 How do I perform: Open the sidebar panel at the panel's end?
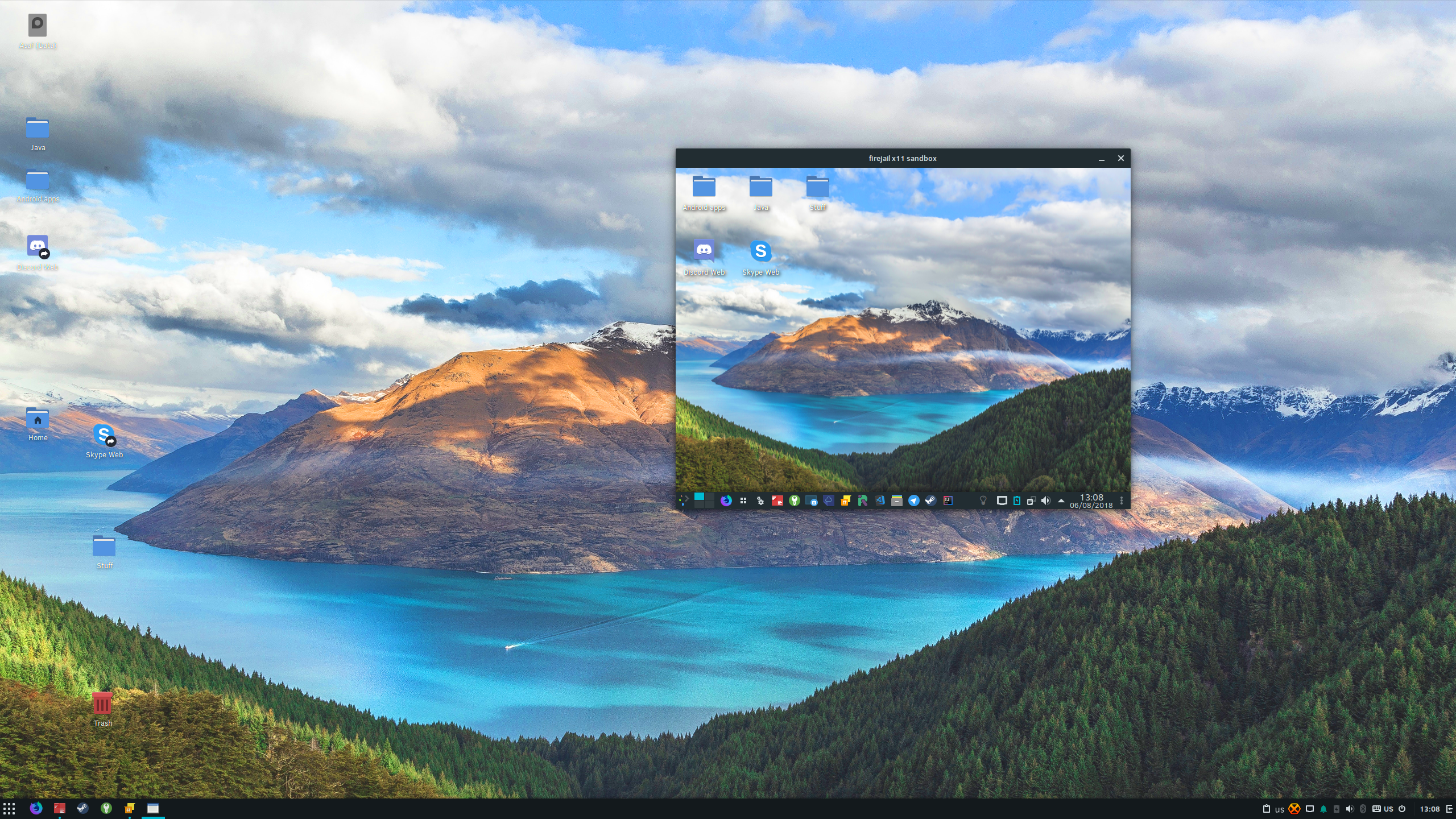click(x=1450, y=809)
